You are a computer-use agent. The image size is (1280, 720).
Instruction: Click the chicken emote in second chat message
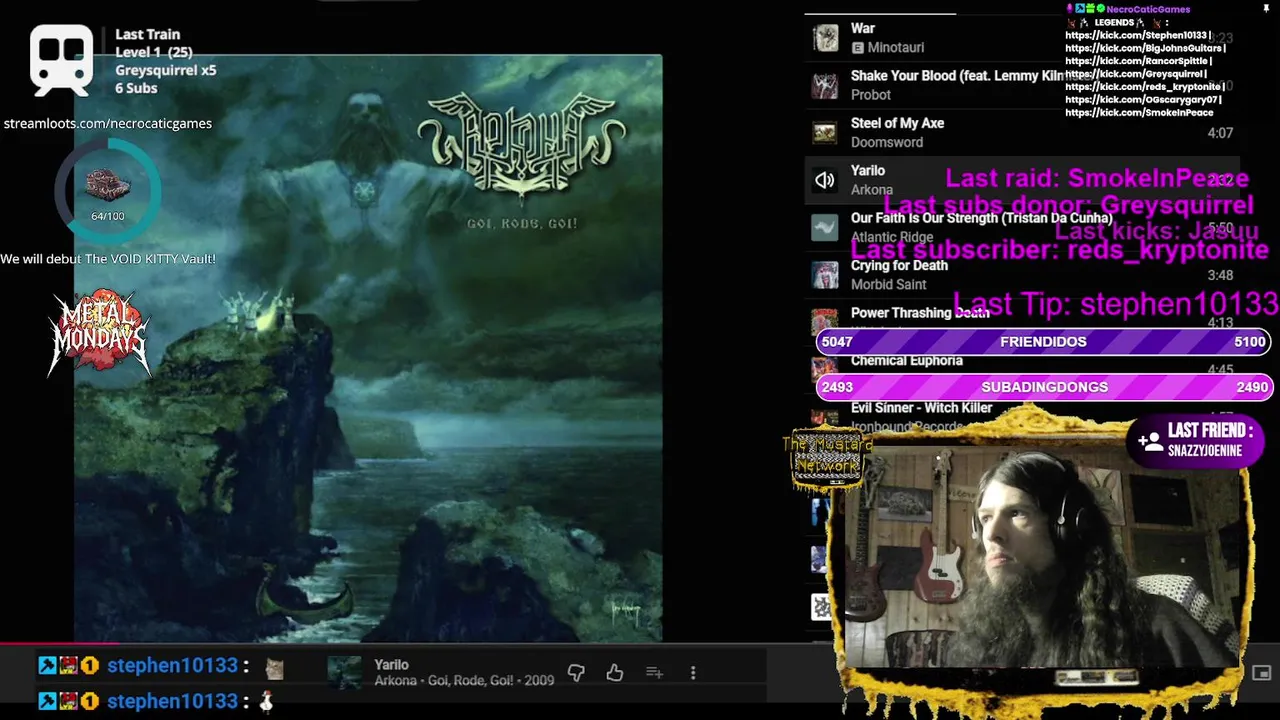[x=266, y=702]
